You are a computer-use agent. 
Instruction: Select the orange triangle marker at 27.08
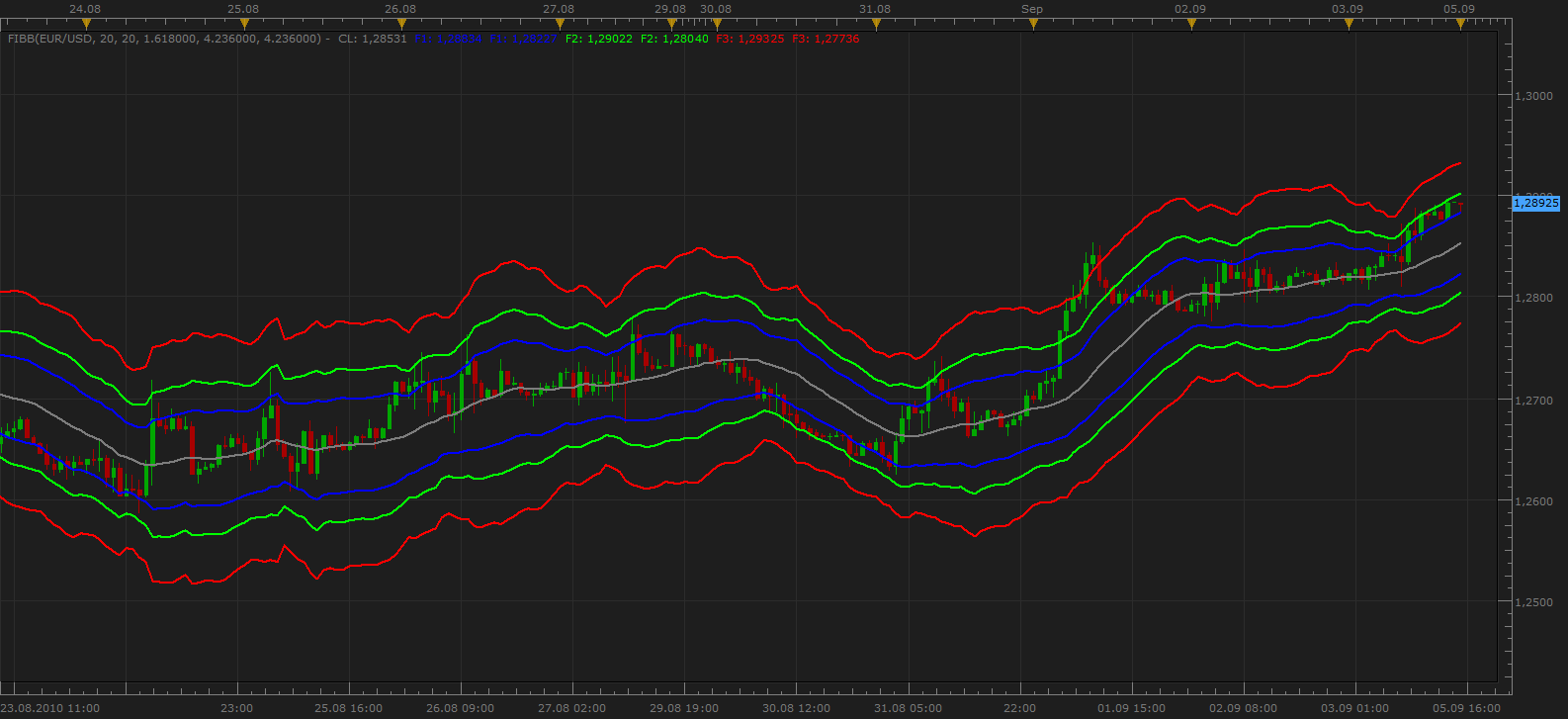pos(560,24)
